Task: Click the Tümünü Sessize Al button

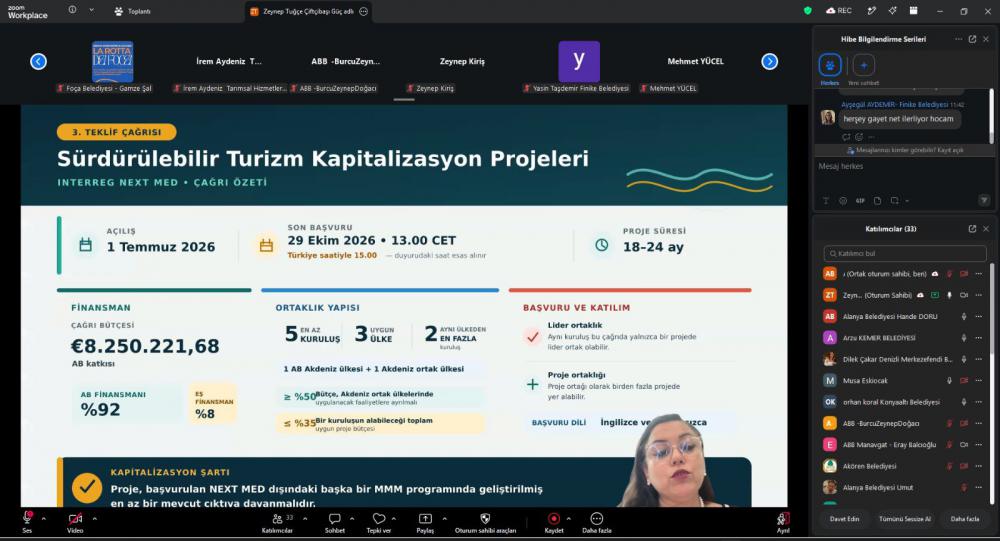Action: click(x=904, y=519)
